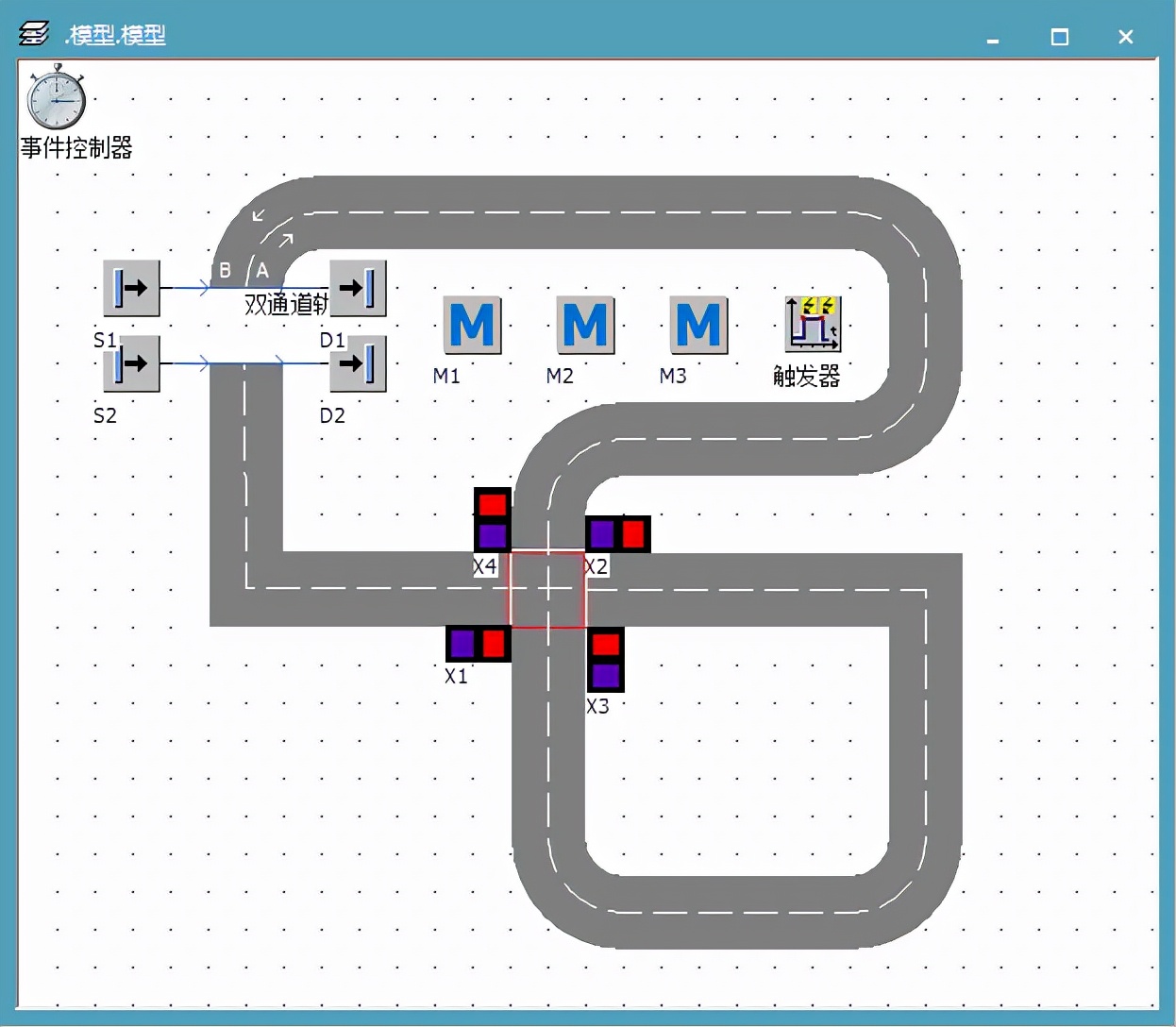
Task: Select the S1 source object
Action: [x=131, y=288]
